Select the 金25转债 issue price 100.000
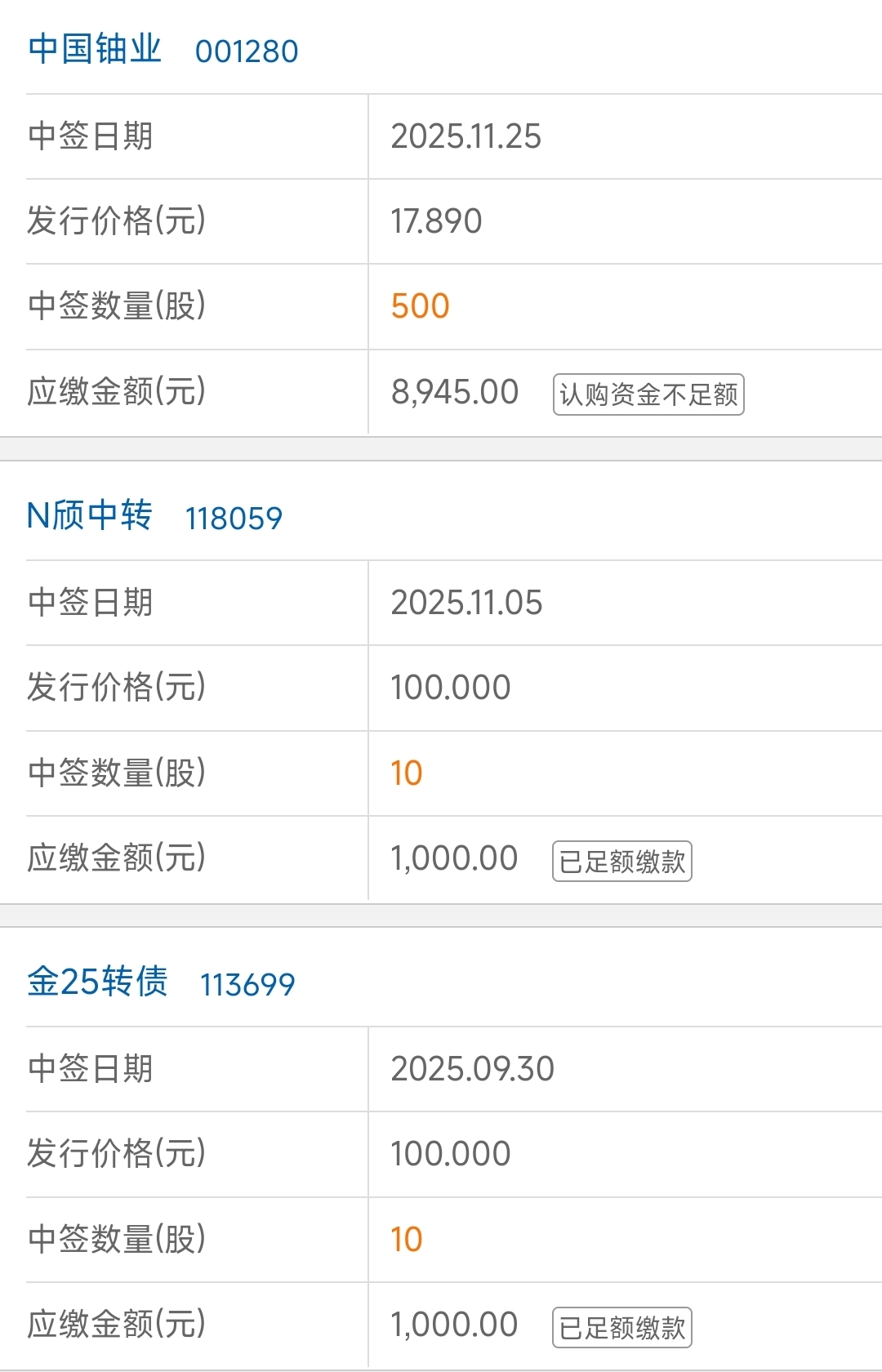 point(451,1154)
